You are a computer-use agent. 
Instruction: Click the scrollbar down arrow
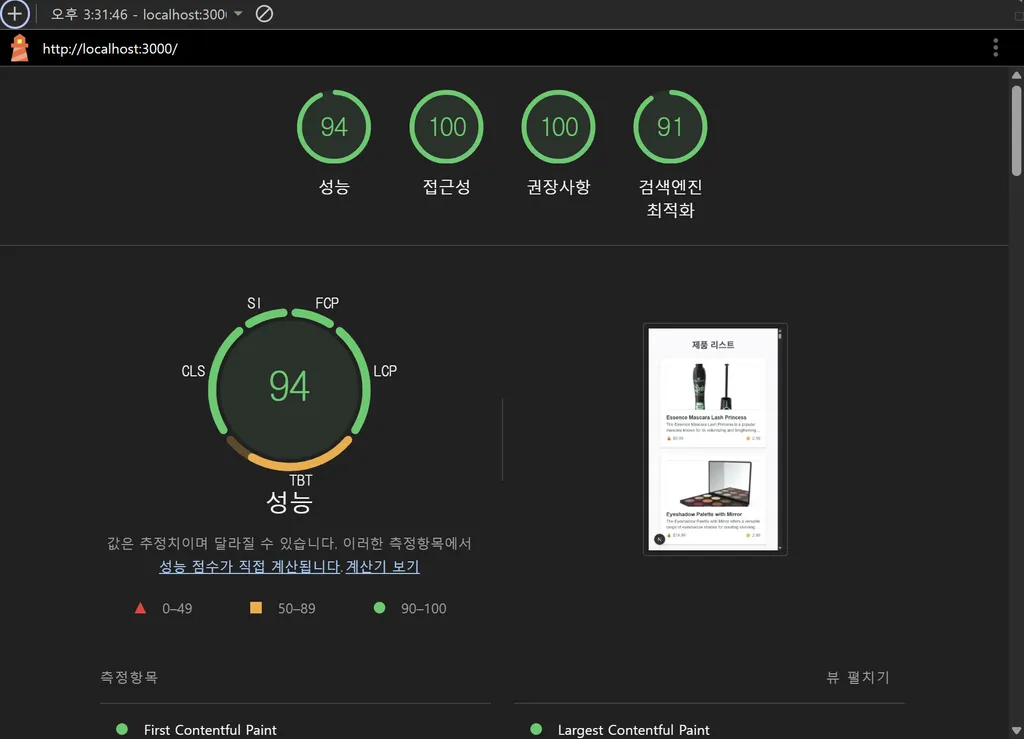1016,731
